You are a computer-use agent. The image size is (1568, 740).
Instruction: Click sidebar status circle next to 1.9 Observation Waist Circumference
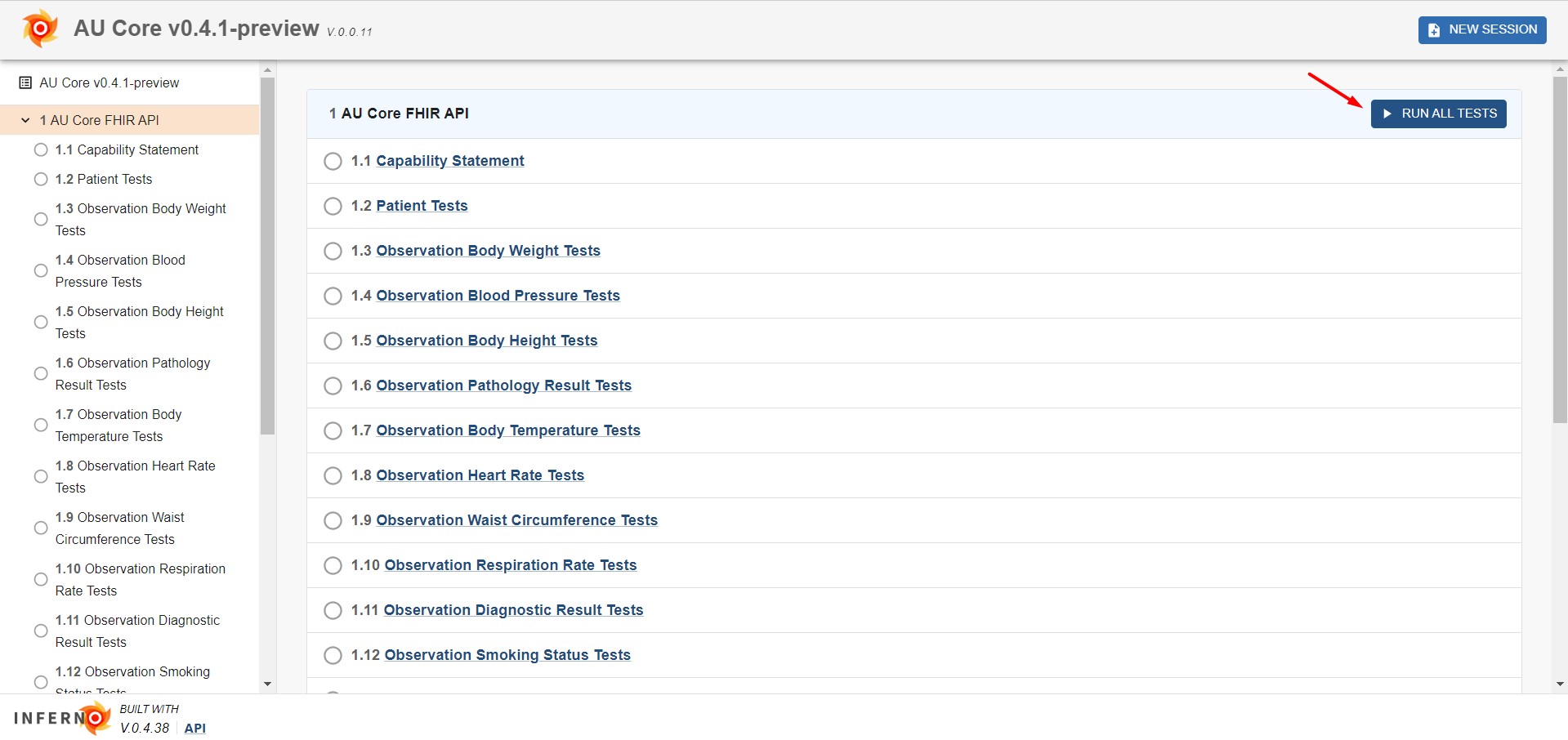[41, 528]
